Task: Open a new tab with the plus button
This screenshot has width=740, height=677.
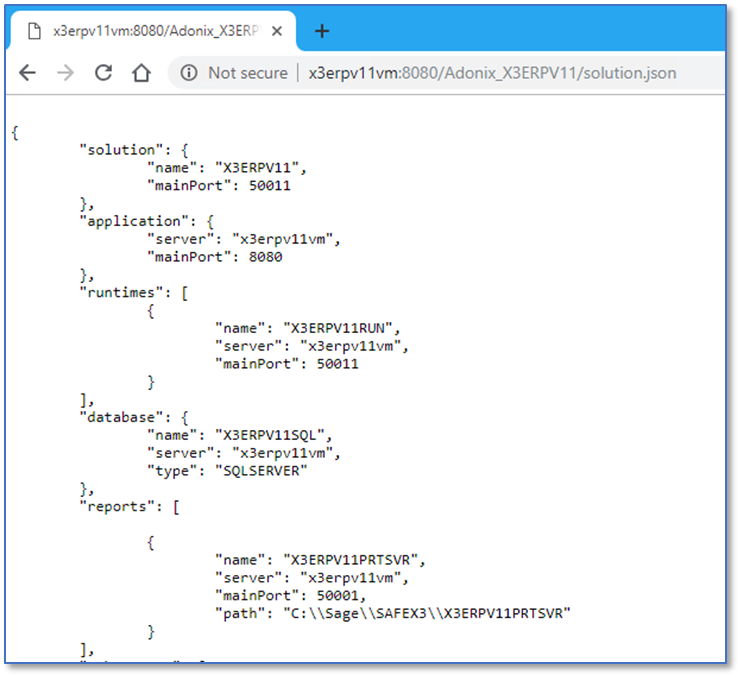Action: pyautogui.click(x=321, y=31)
